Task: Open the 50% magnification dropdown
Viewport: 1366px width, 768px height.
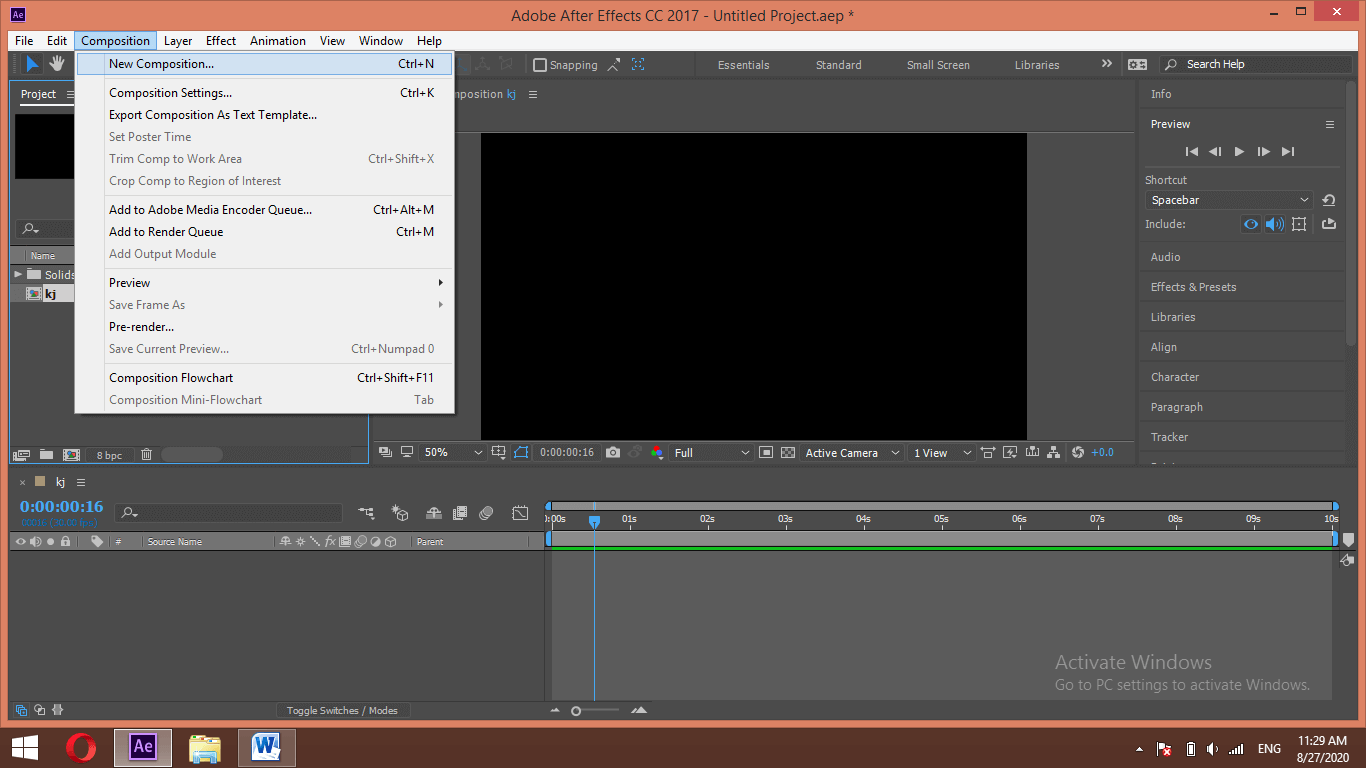Action: tap(450, 452)
